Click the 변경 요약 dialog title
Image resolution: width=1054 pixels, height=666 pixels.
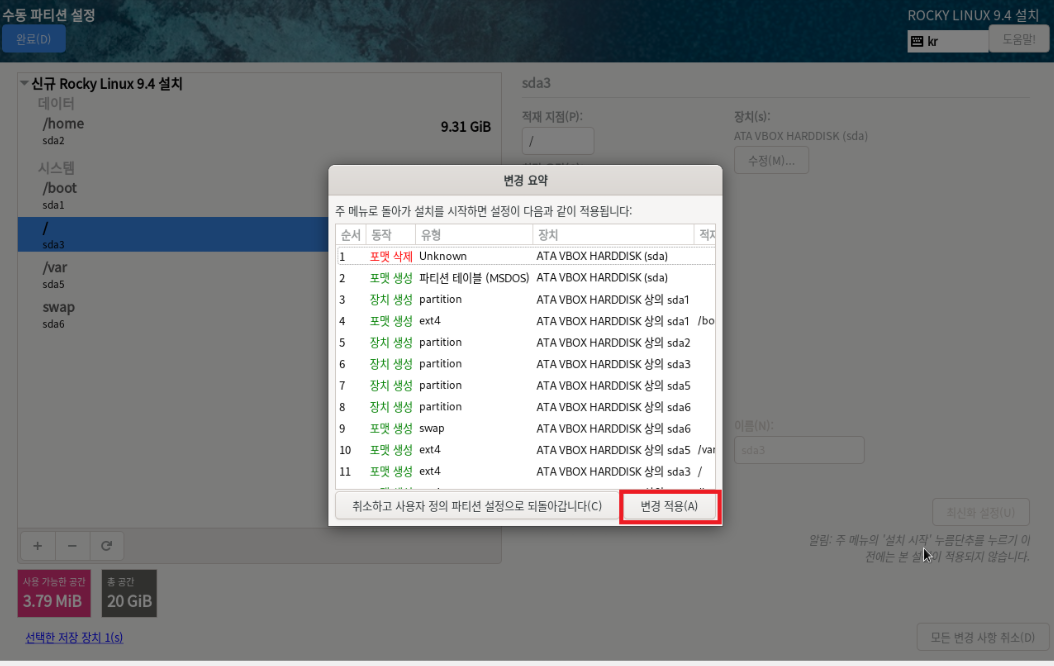click(526, 180)
